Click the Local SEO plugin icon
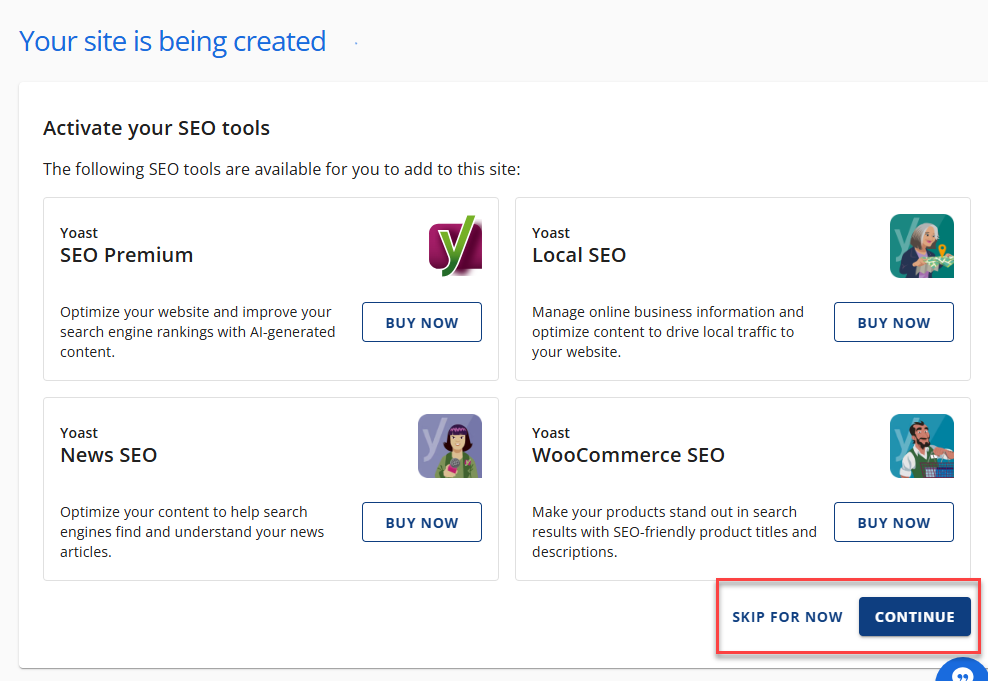988x681 pixels. pos(921,246)
